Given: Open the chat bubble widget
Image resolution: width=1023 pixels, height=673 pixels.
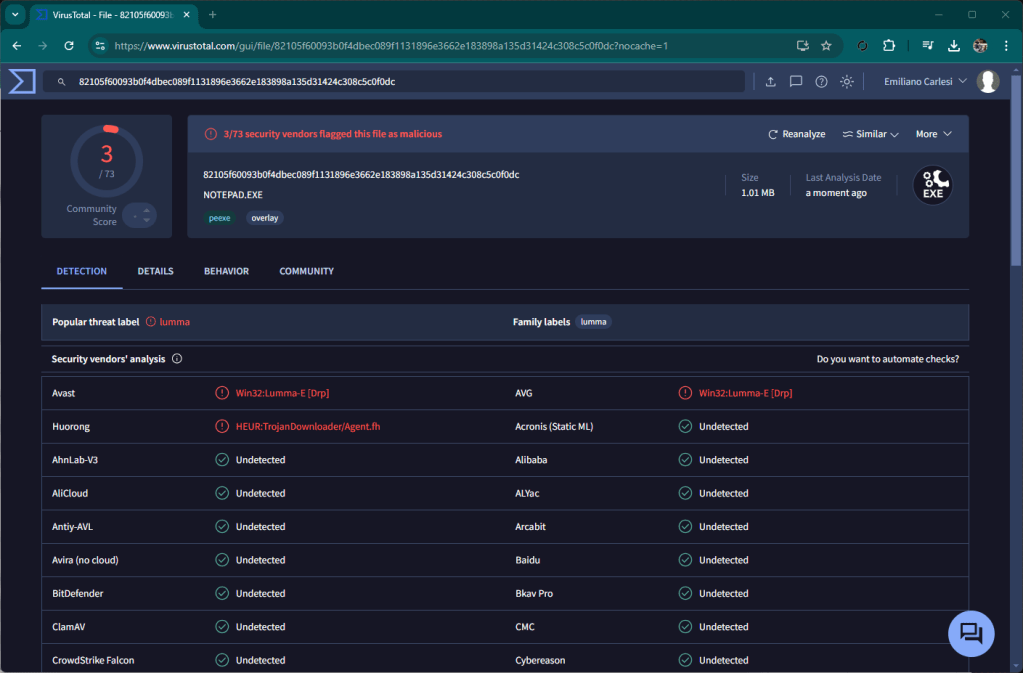Looking at the screenshot, I should click(x=970, y=633).
